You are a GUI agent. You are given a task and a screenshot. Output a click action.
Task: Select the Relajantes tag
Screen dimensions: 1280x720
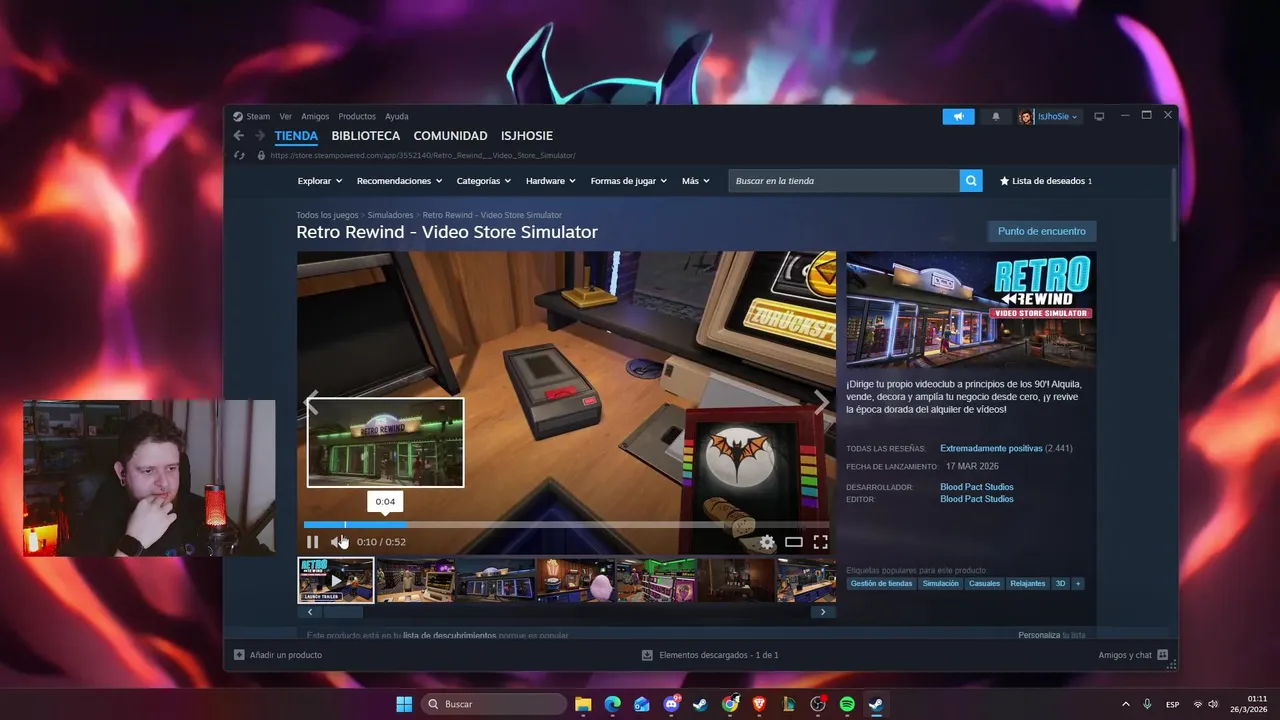coord(1028,583)
